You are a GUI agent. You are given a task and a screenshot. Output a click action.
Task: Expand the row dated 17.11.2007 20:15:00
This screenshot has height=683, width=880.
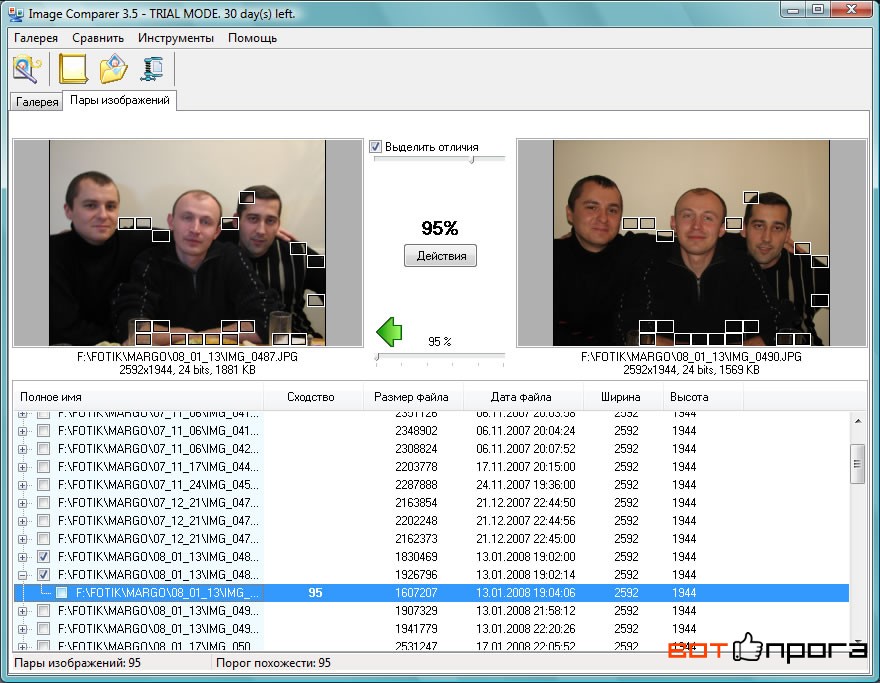click(22, 467)
